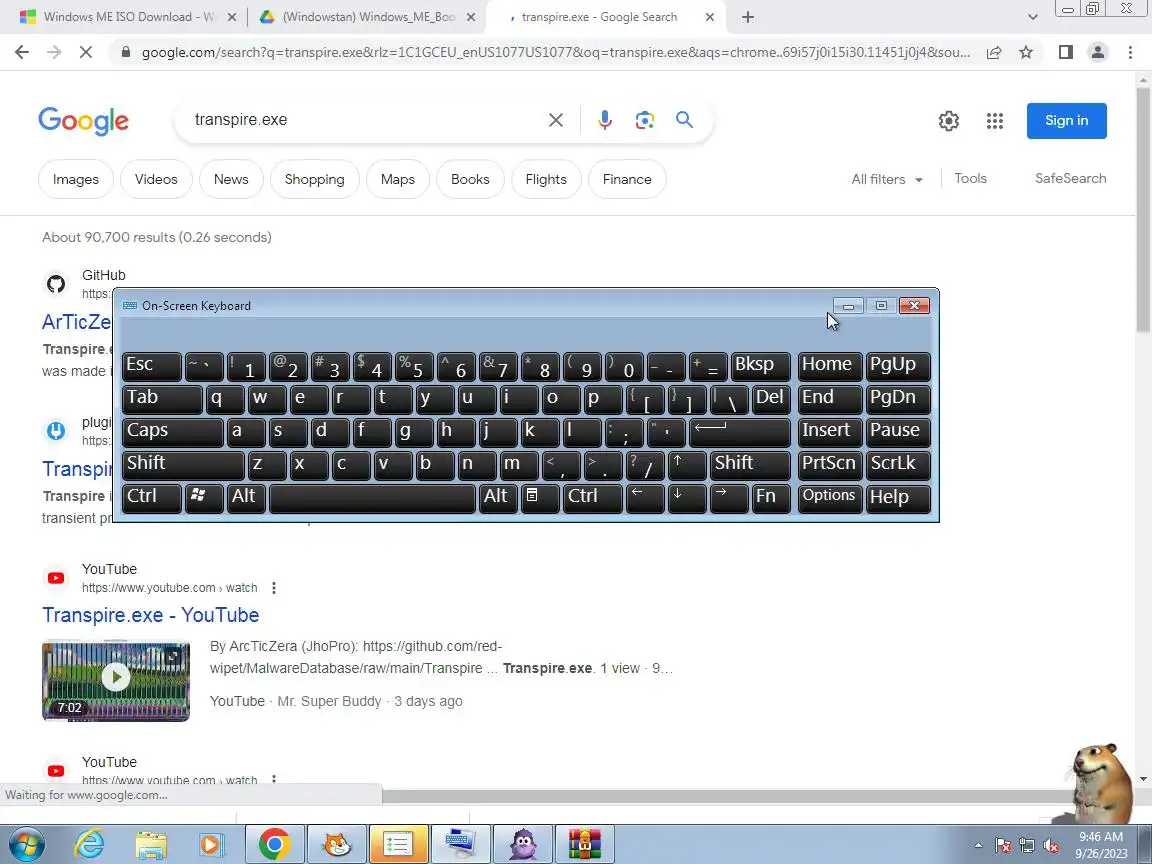1152x864 pixels.
Task: Stop loading the page
Action: pyautogui.click(x=85, y=52)
